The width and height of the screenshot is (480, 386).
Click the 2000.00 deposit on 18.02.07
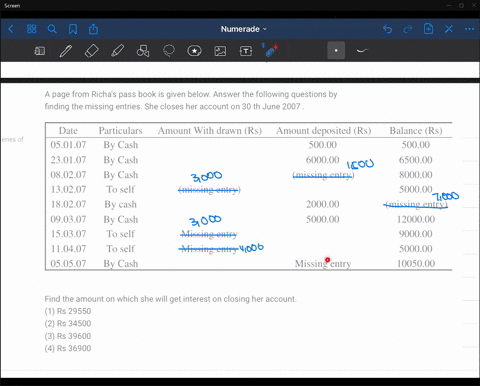pyautogui.click(x=323, y=204)
